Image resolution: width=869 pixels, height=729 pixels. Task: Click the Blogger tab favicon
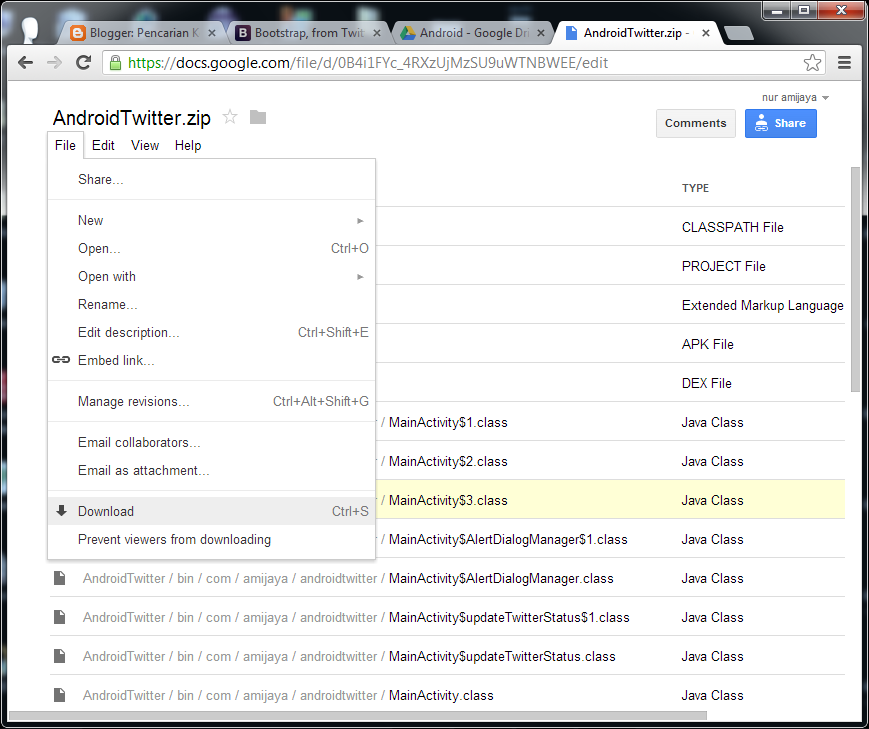[78, 33]
